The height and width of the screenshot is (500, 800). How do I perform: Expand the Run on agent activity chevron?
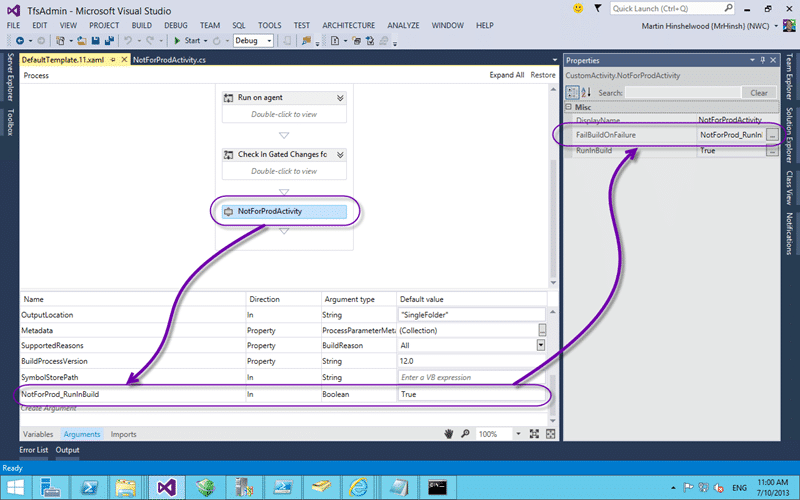340,97
